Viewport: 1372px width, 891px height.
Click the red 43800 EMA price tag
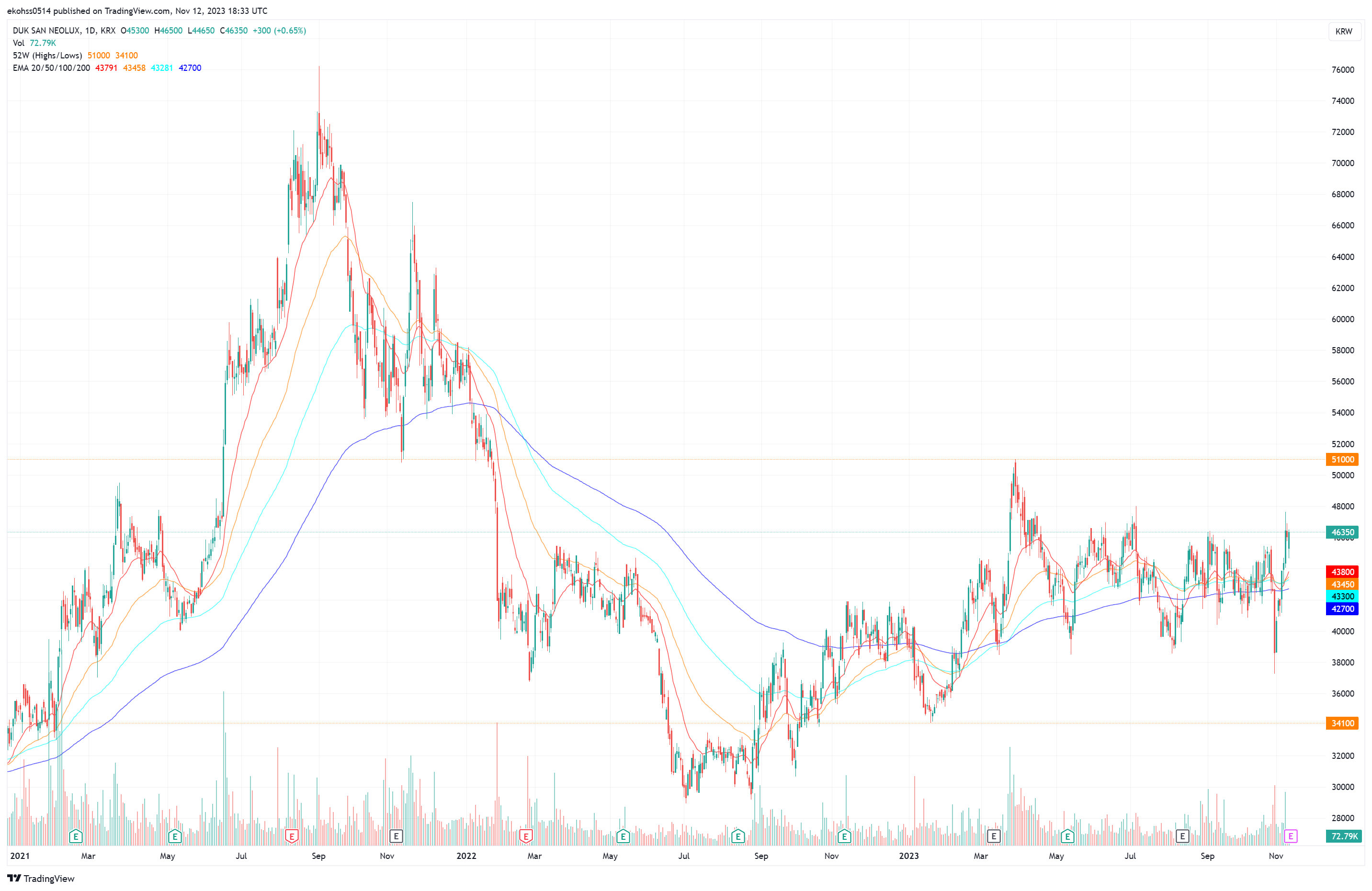coord(1342,572)
